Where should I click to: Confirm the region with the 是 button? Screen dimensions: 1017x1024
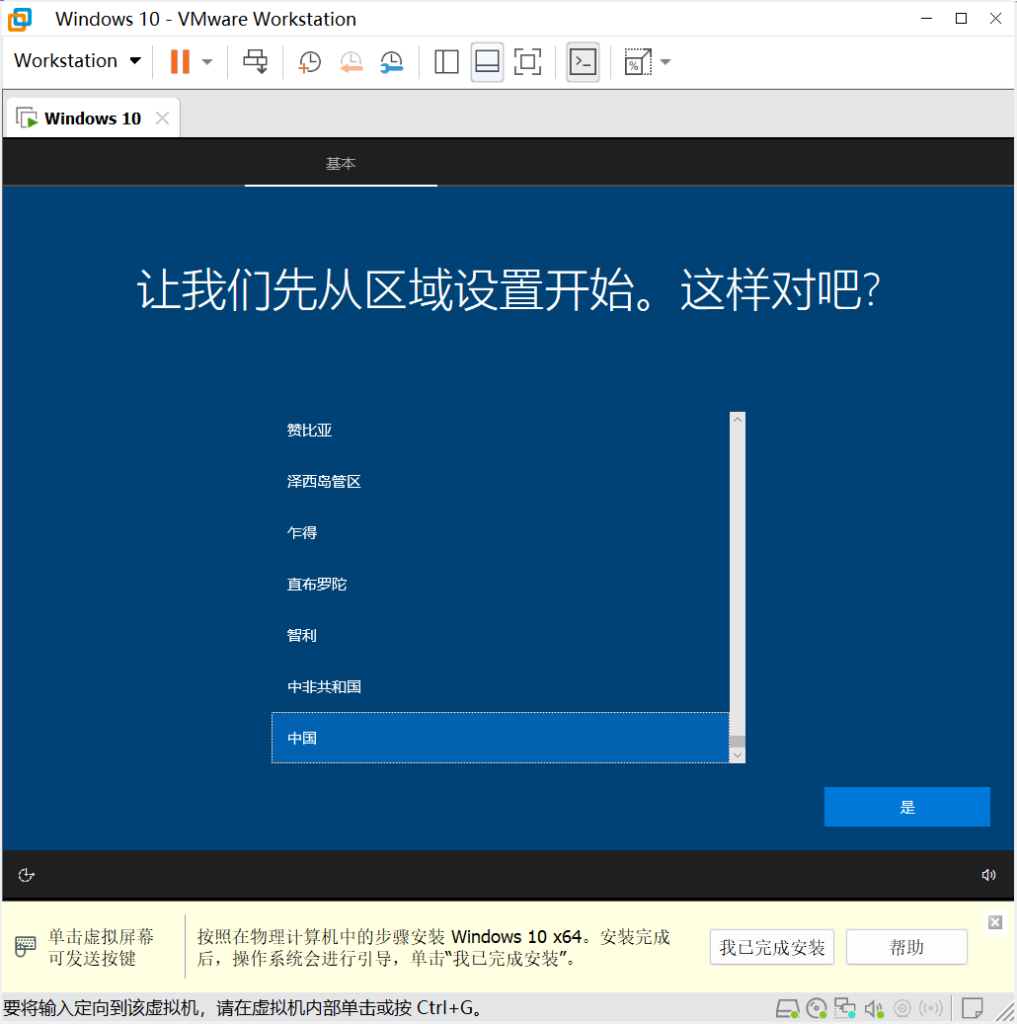click(907, 807)
